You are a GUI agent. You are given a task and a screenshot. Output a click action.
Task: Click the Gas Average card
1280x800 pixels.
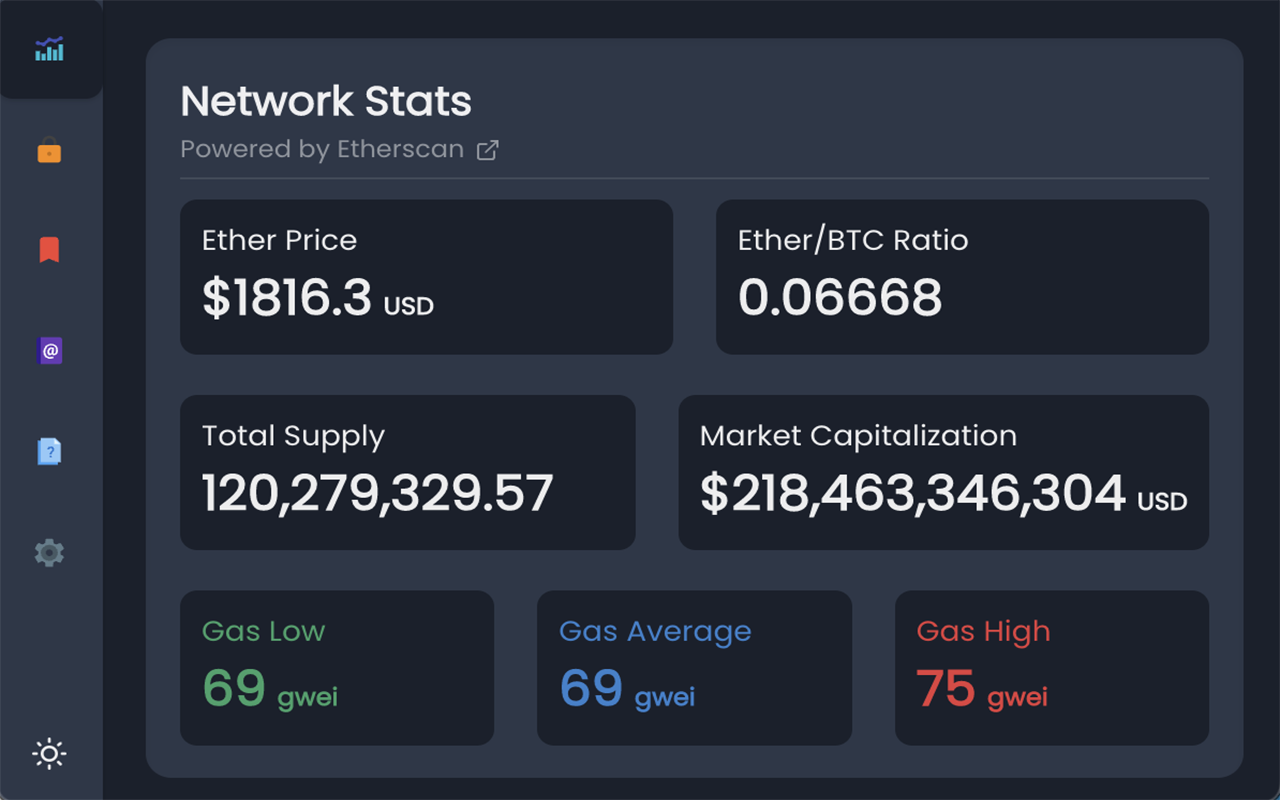tap(694, 668)
